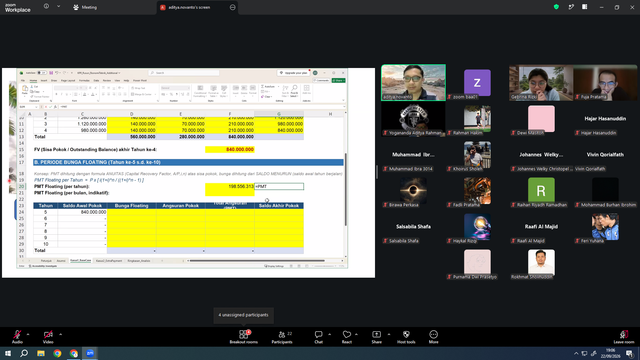This screenshot has height=360, width=640.
Task: Toggle AutoSave switch in Excel title bar
Action: 41,73
